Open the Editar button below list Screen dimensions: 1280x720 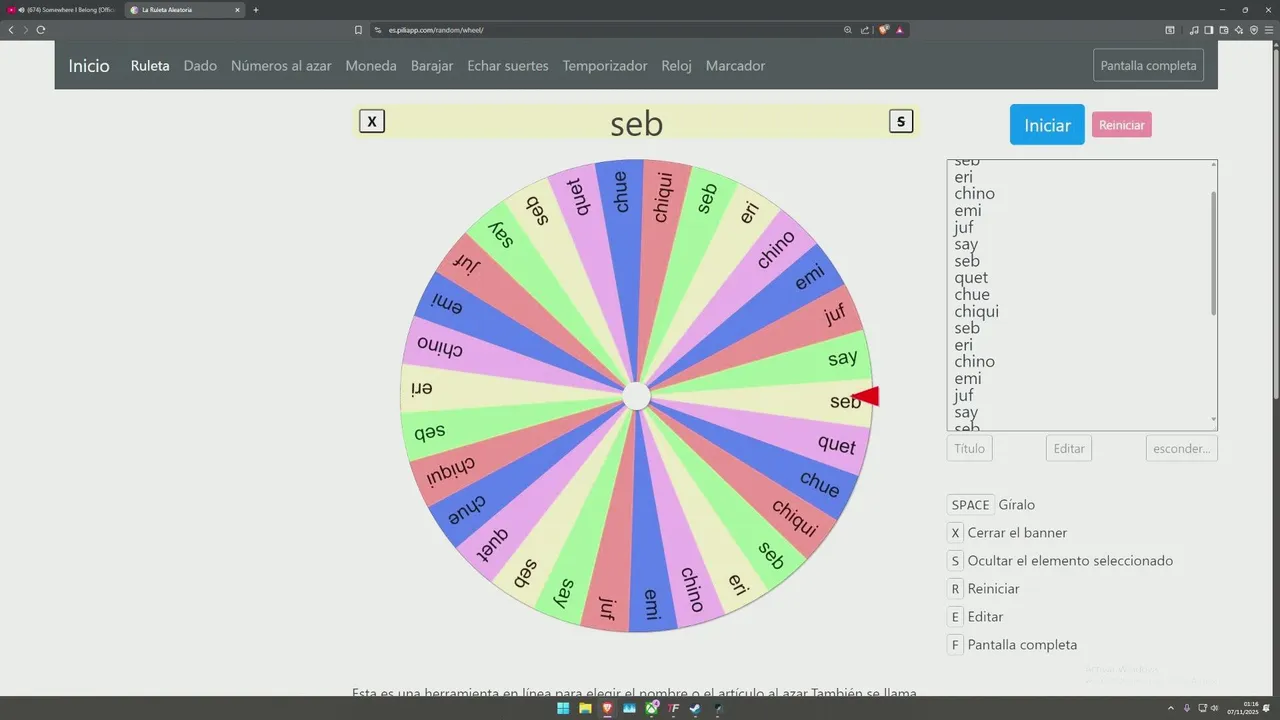[x=1069, y=448]
